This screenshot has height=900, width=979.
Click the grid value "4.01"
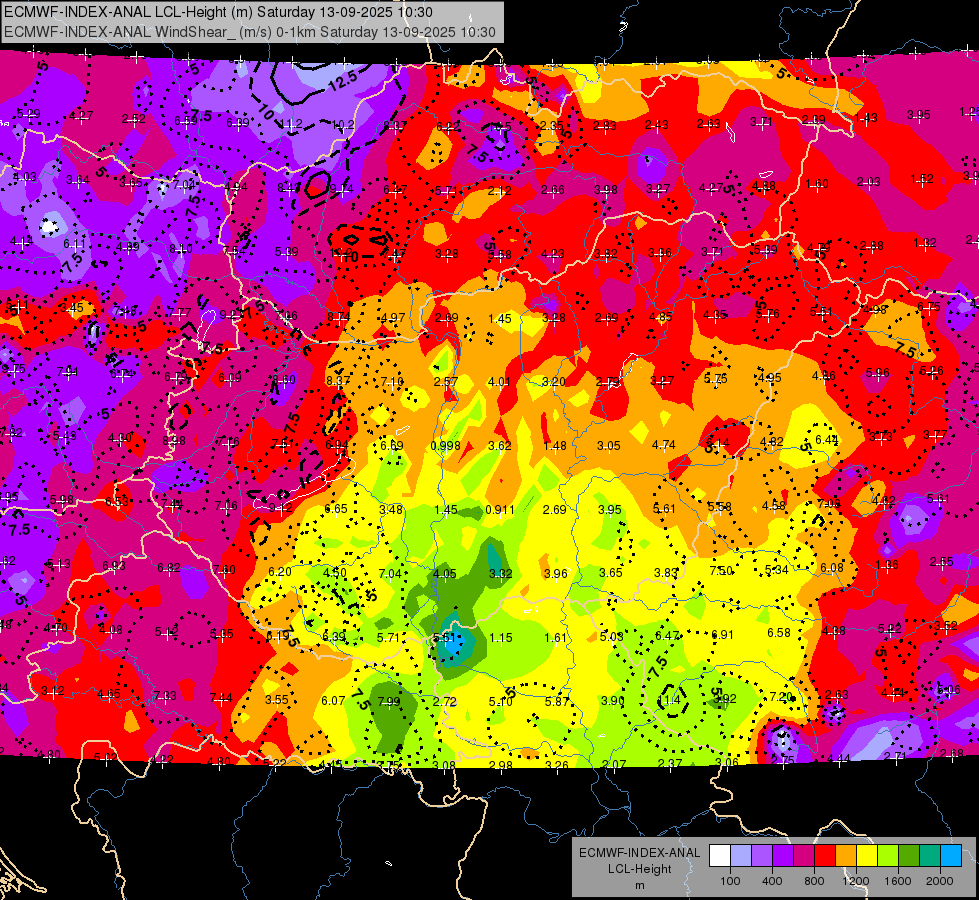click(x=499, y=381)
